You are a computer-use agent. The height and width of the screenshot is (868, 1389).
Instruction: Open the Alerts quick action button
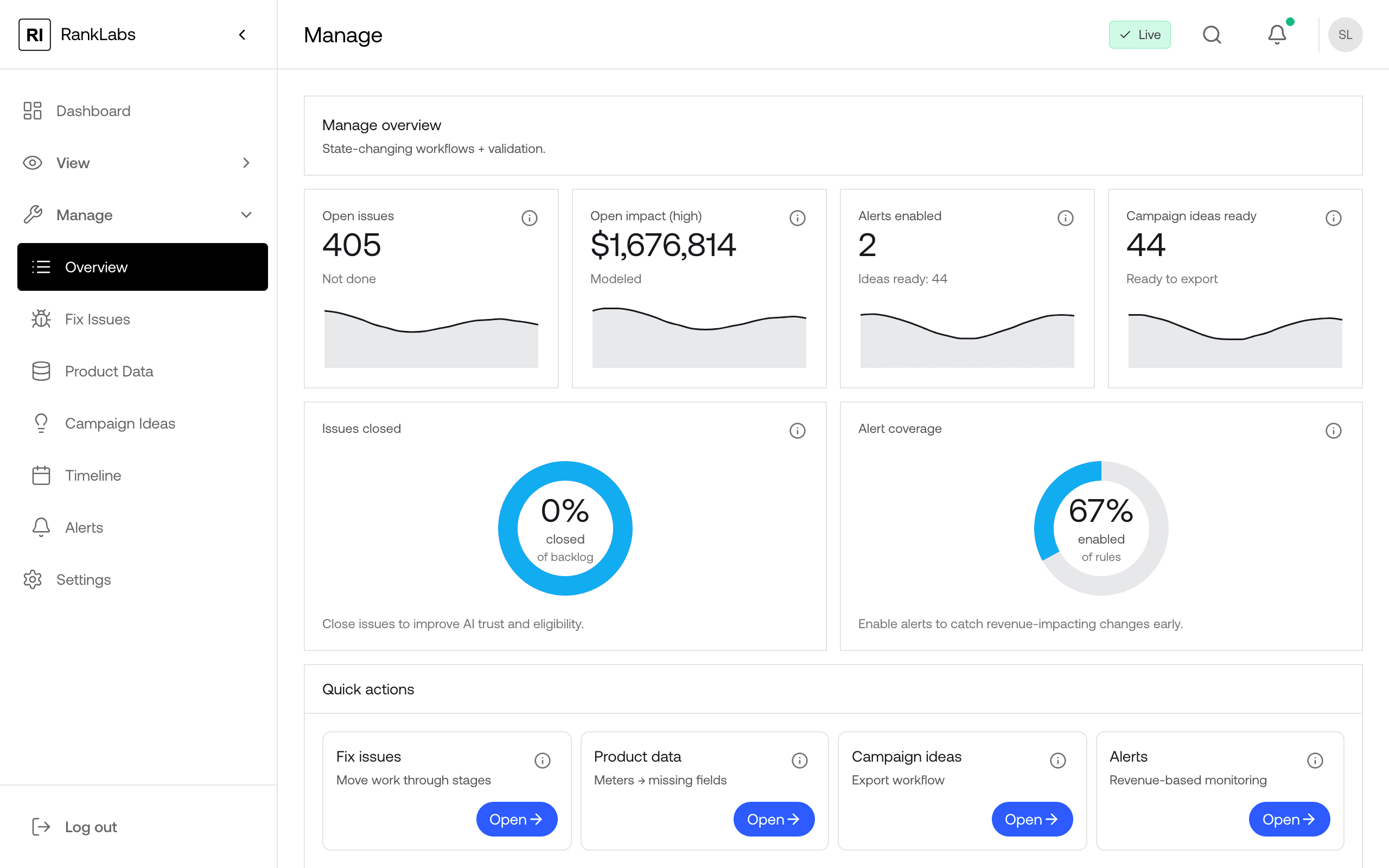pos(1289,819)
